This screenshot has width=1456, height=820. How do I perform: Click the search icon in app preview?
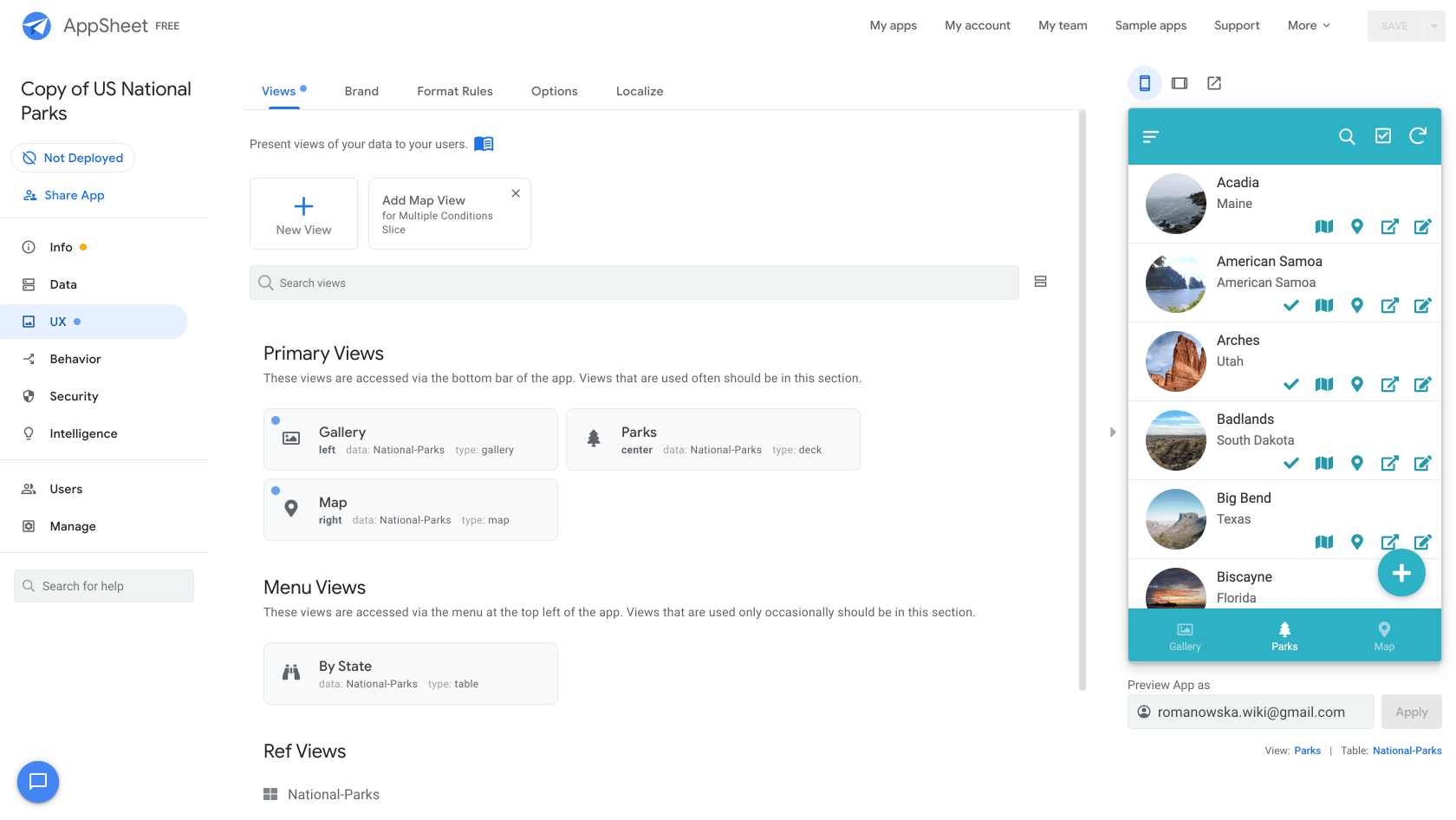click(1347, 136)
